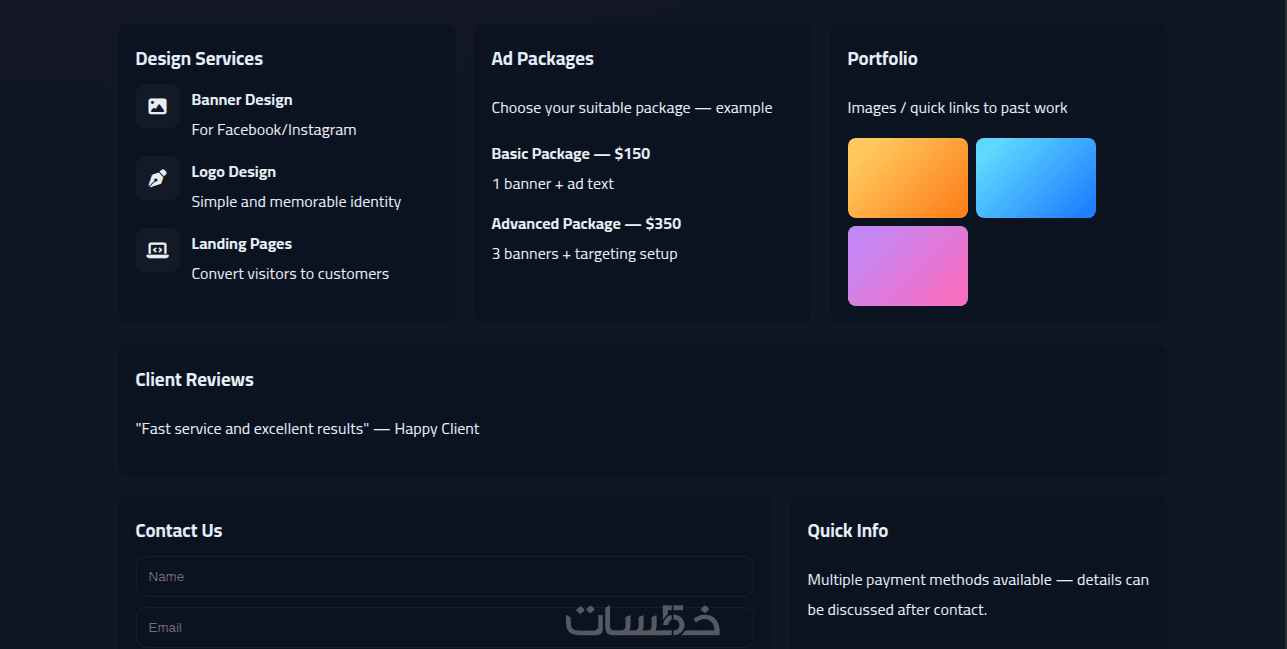The image size is (1287, 649).
Task: Click the Design Services heading
Action: pyautogui.click(x=199, y=59)
